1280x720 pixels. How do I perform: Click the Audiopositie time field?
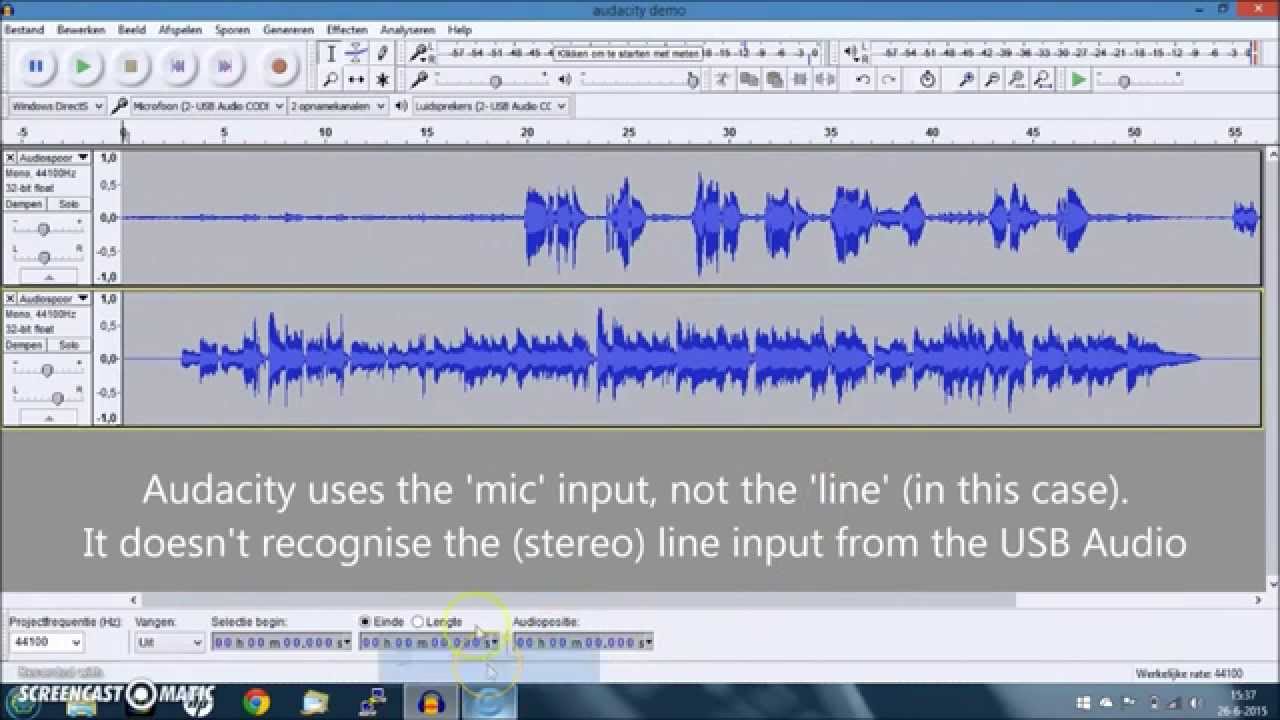583,642
